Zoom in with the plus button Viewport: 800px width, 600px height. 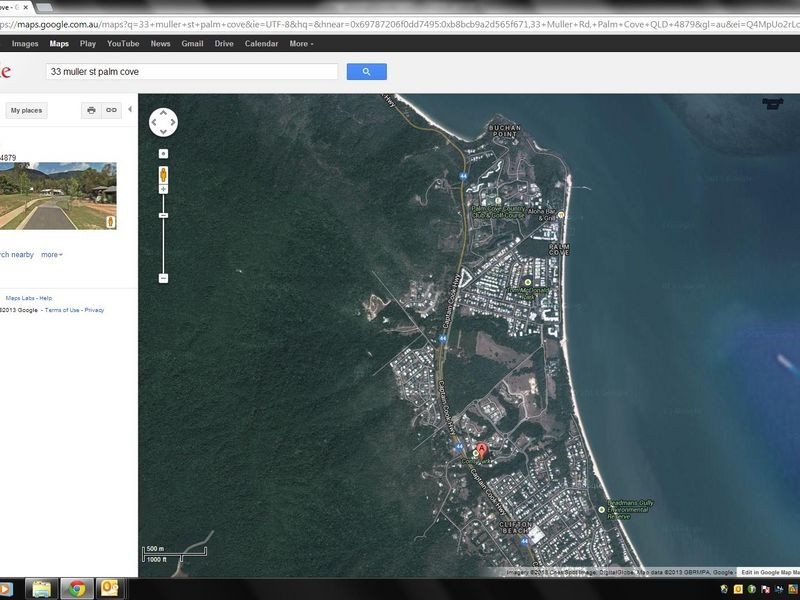click(x=163, y=189)
